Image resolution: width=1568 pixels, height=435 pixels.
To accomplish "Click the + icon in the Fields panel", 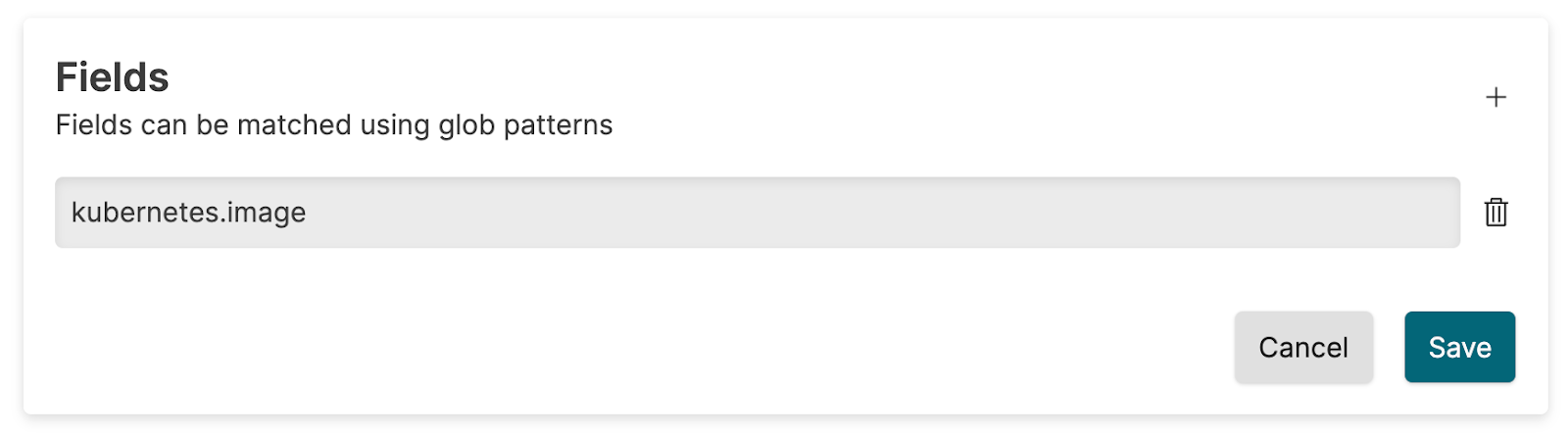I will click(x=1495, y=97).
